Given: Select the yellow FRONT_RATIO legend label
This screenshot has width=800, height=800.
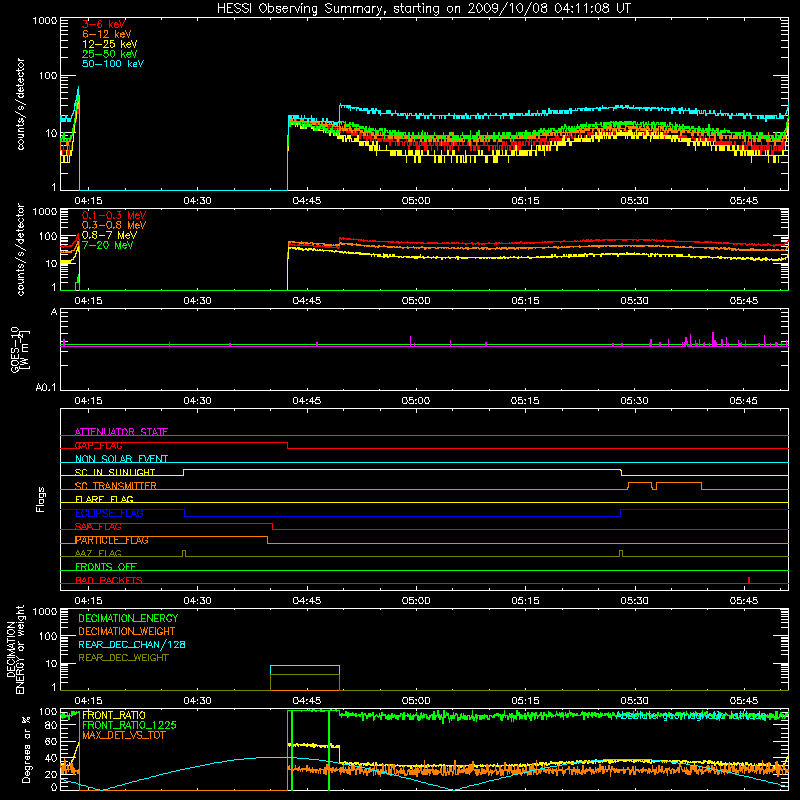Looking at the screenshot, I should (114, 715).
